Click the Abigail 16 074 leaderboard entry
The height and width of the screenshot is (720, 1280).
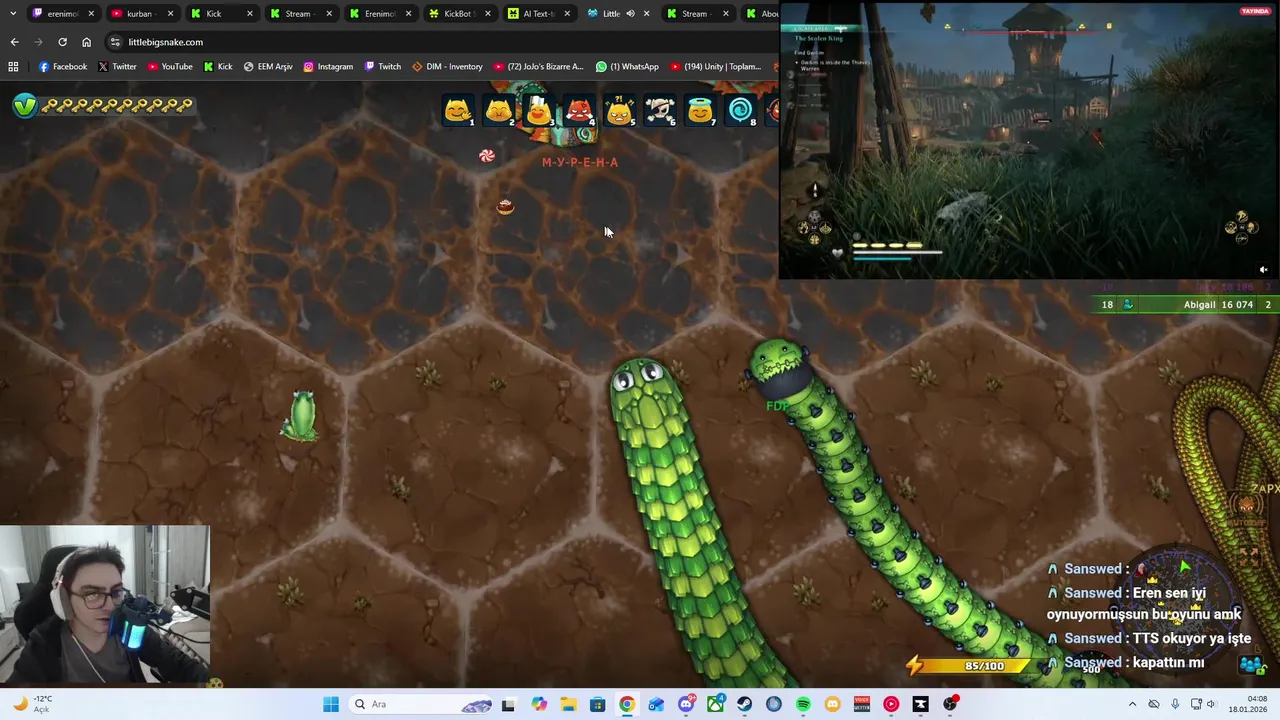pos(1187,305)
